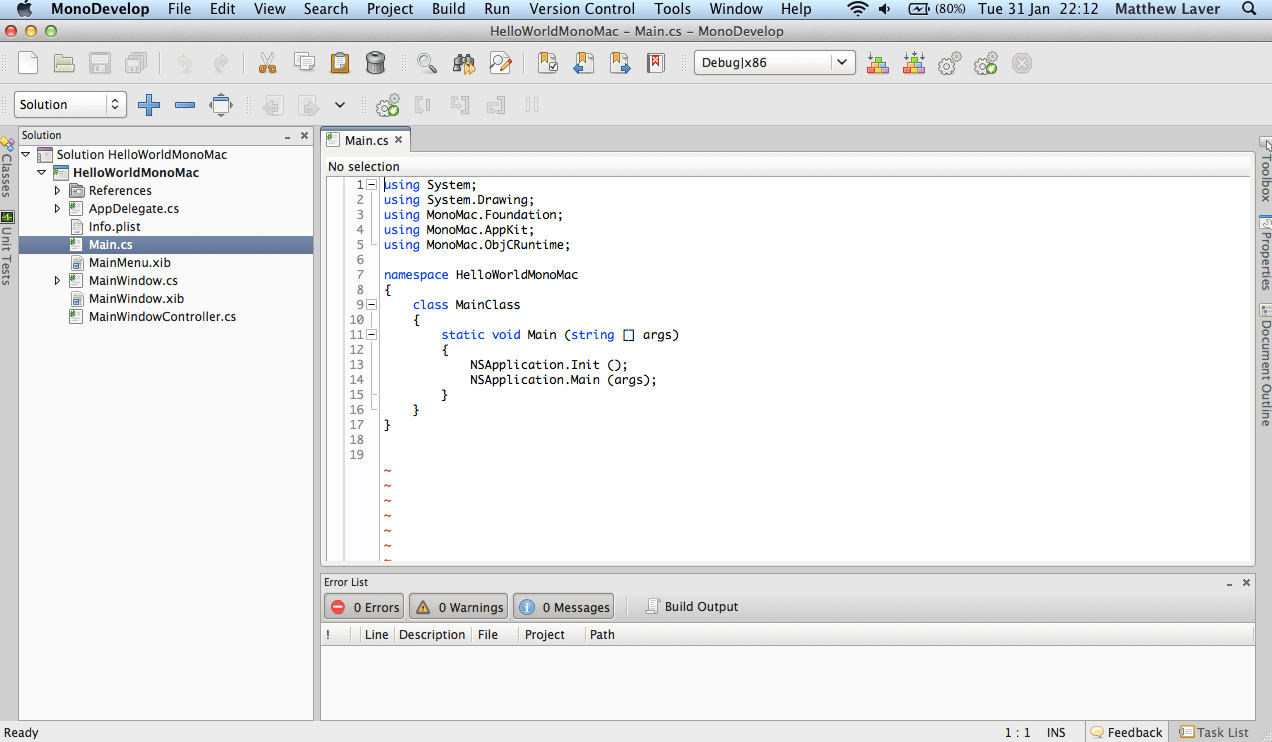Select MainWindowController.cs in solution tree
This screenshot has width=1272, height=742.
(162, 317)
